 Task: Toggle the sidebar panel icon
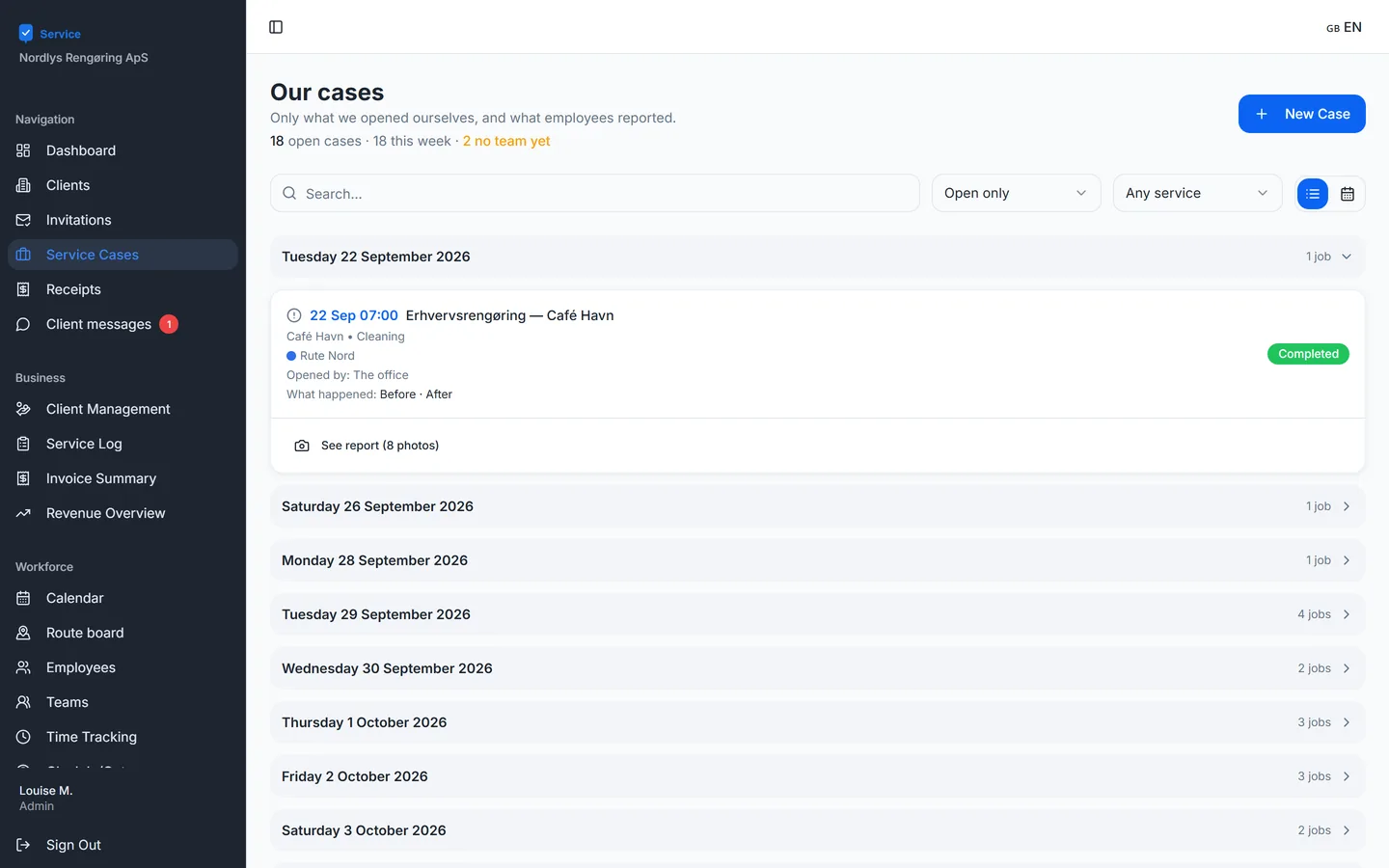click(x=276, y=27)
